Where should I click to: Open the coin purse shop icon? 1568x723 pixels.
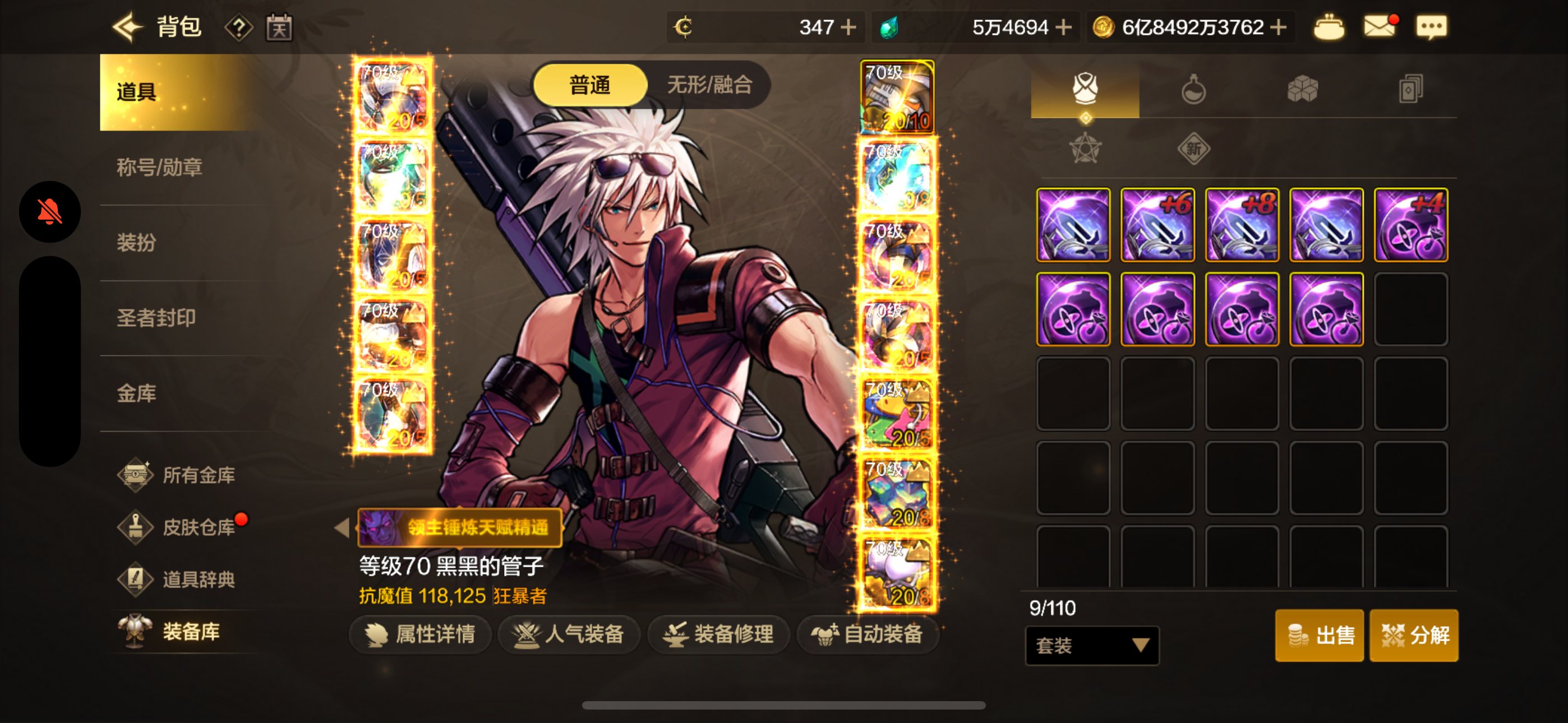pyautogui.click(x=1328, y=28)
